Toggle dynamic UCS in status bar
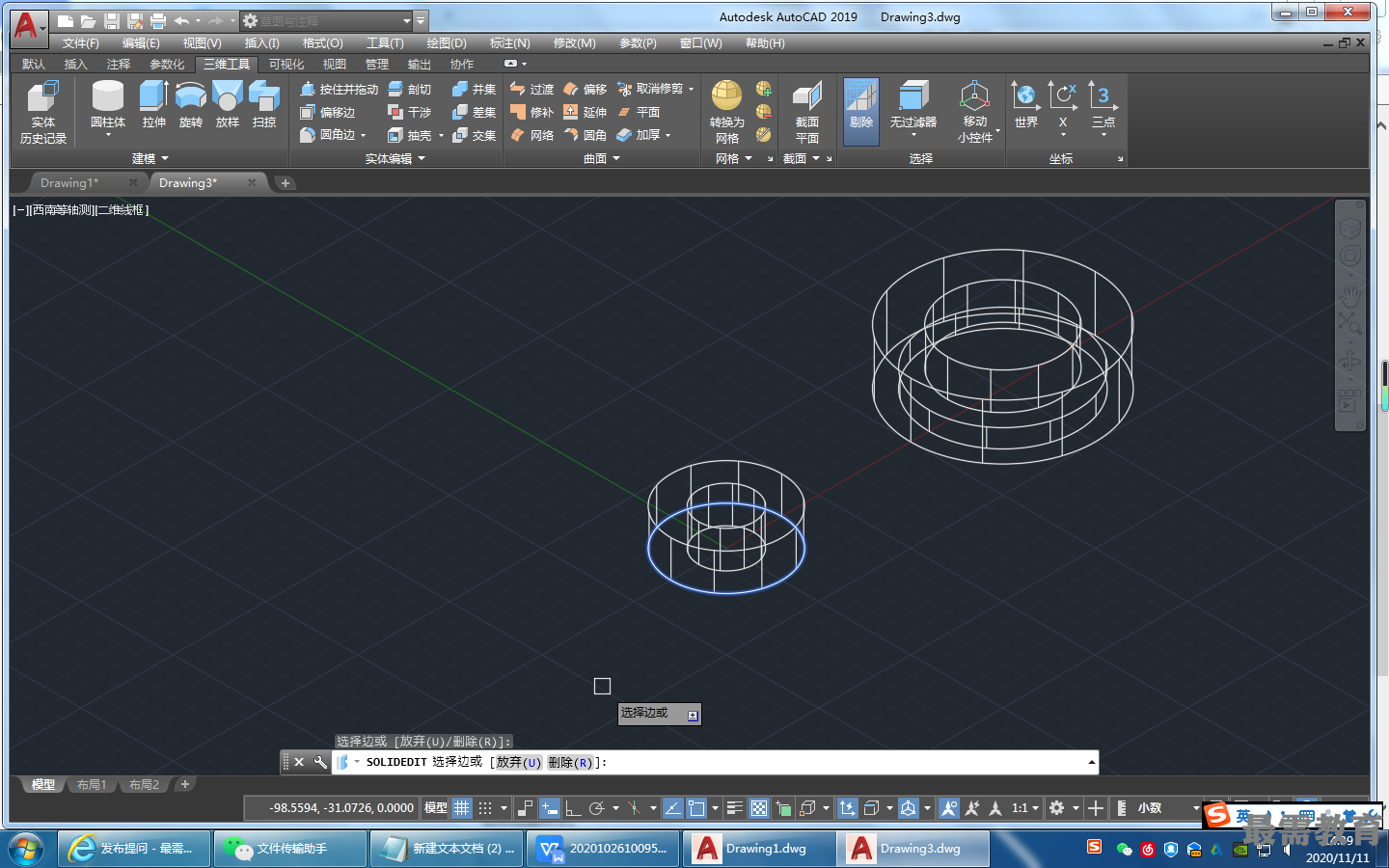The height and width of the screenshot is (868, 1389). [848, 808]
